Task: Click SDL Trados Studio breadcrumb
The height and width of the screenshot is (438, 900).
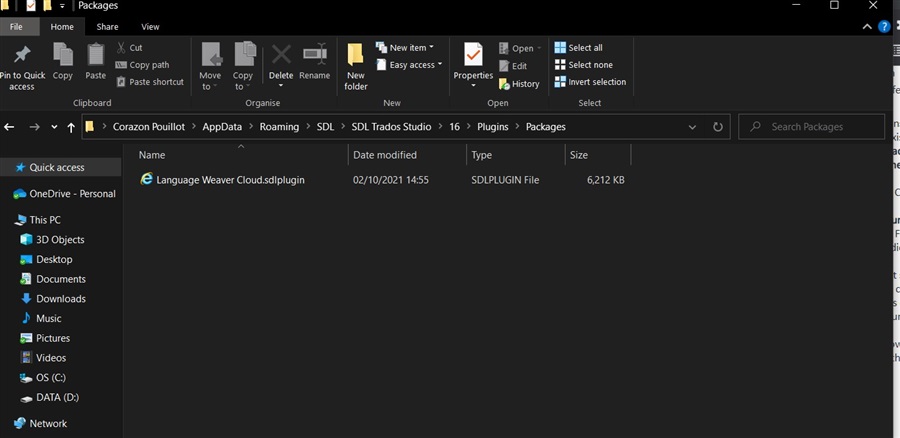Action: (391, 127)
